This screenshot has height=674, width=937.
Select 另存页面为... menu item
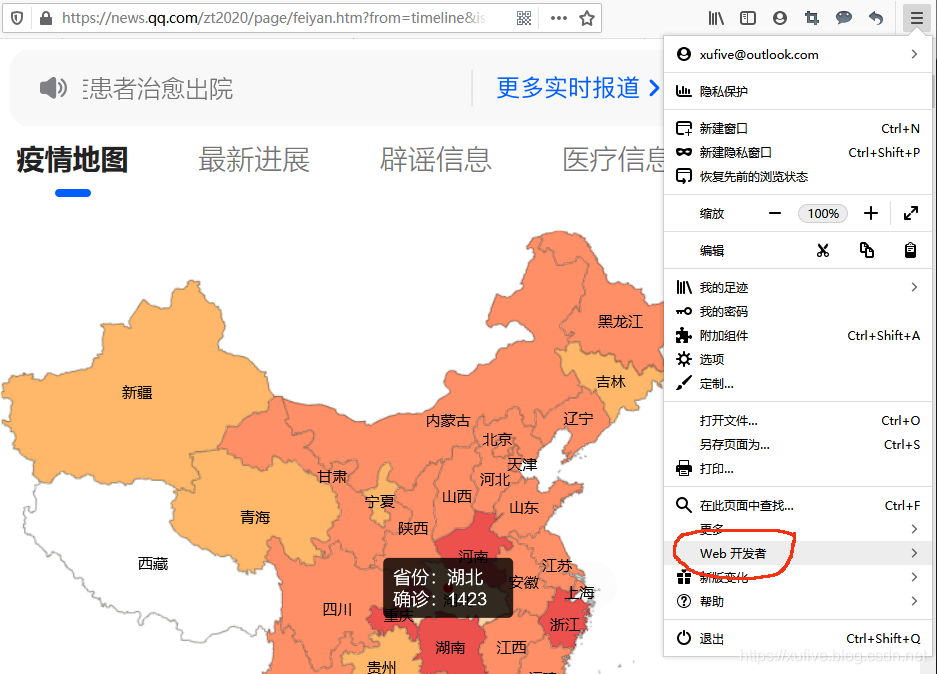click(798, 445)
